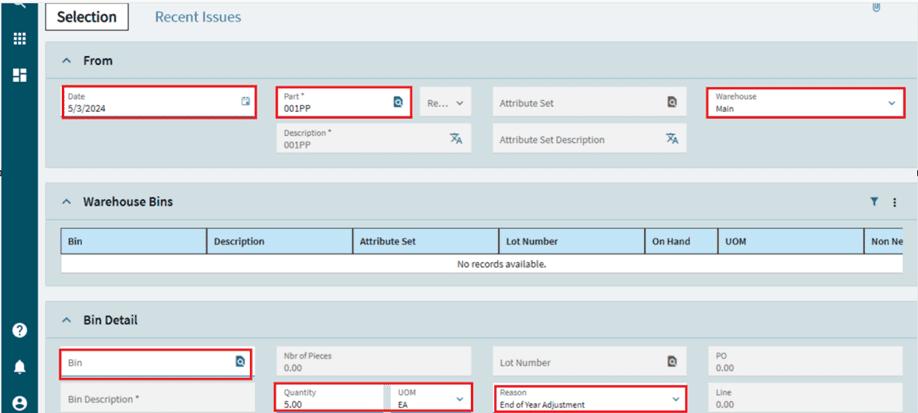Open the Date calendar picker icon

click(245, 102)
